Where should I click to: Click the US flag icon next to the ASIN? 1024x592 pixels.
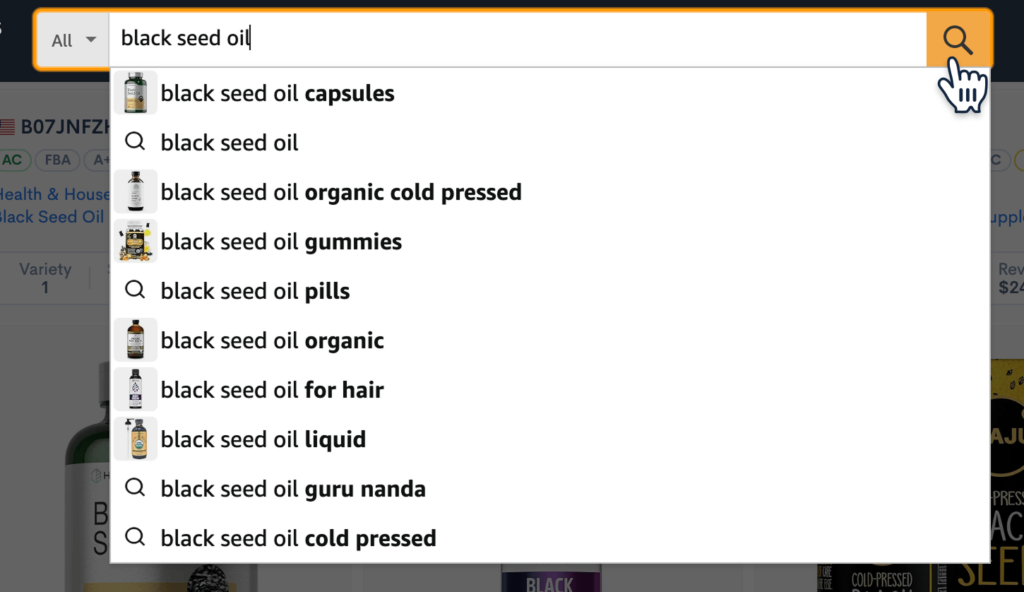(x=7, y=128)
